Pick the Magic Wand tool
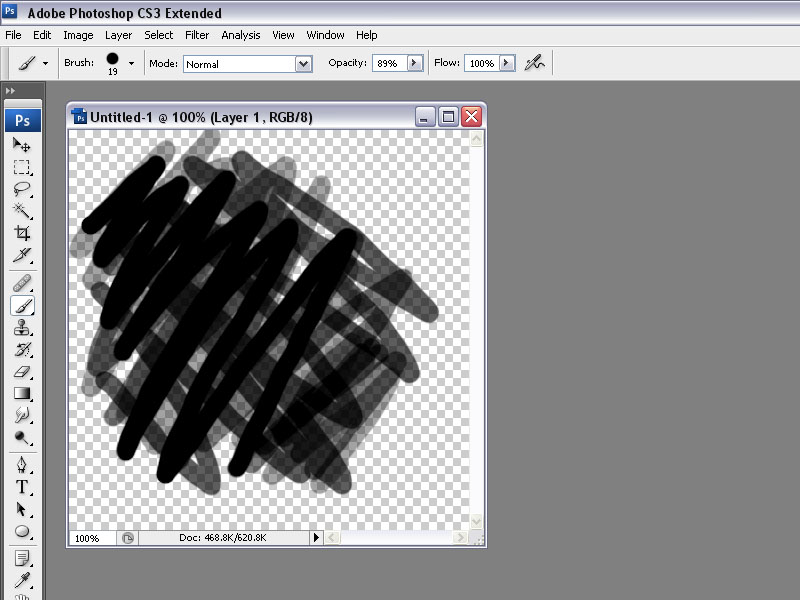This screenshot has width=800, height=600. [x=22, y=211]
